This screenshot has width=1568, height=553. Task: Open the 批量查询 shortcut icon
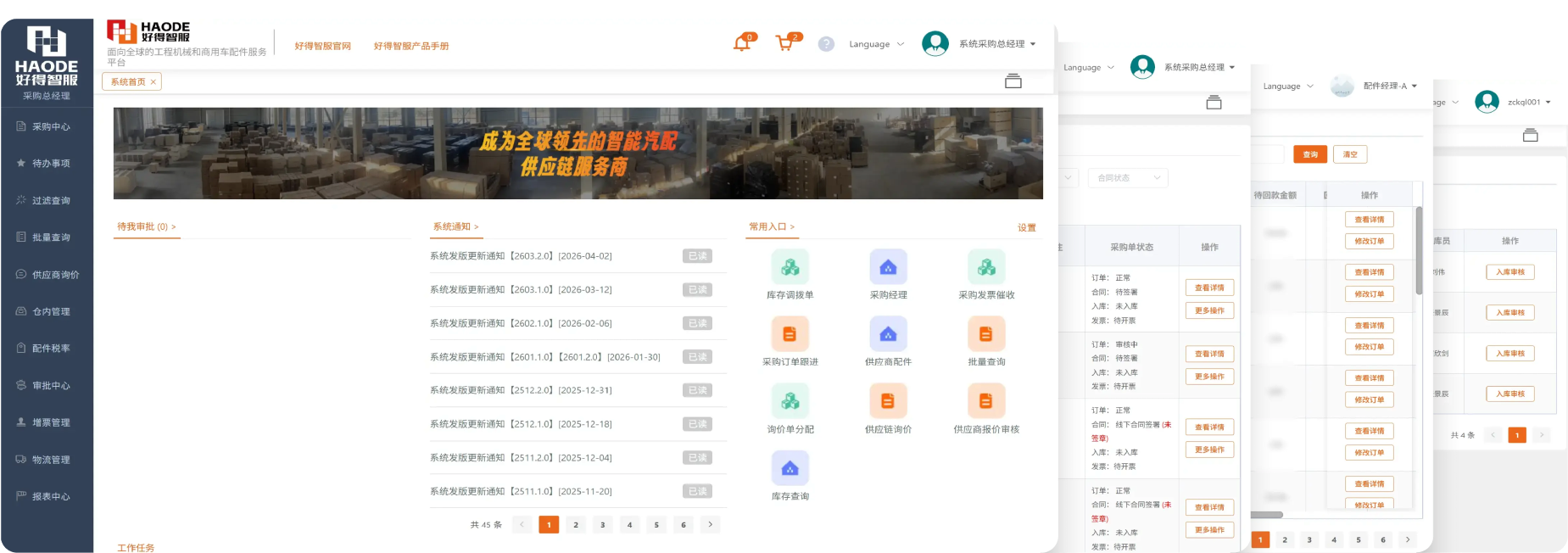point(986,334)
